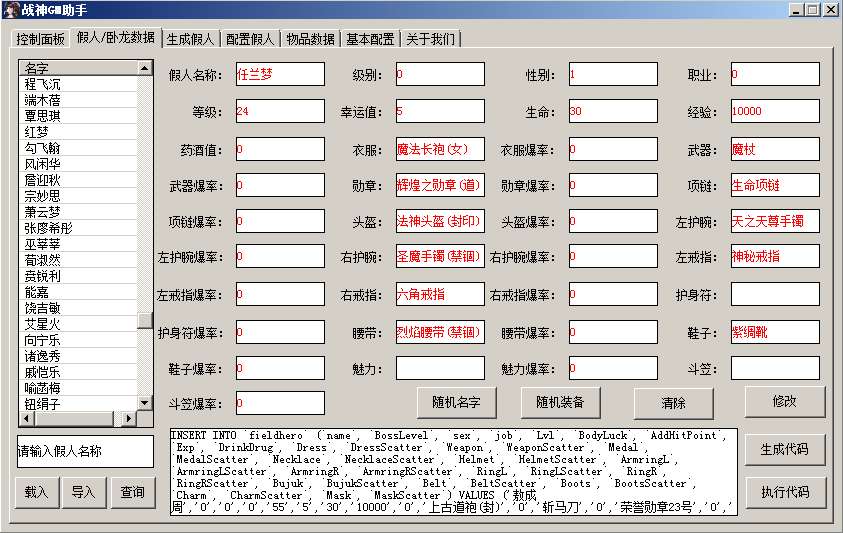Select 风闲华 in the name list

(78, 164)
